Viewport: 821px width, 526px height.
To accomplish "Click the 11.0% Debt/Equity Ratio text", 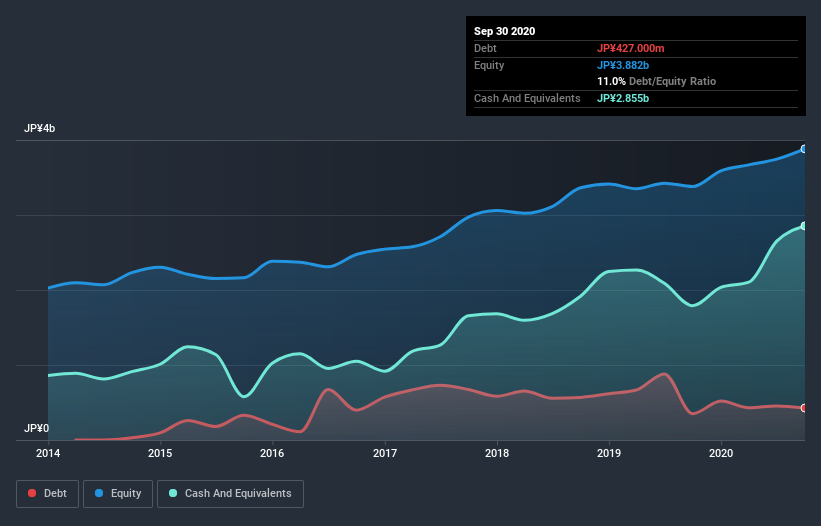I will pyautogui.click(x=657, y=81).
